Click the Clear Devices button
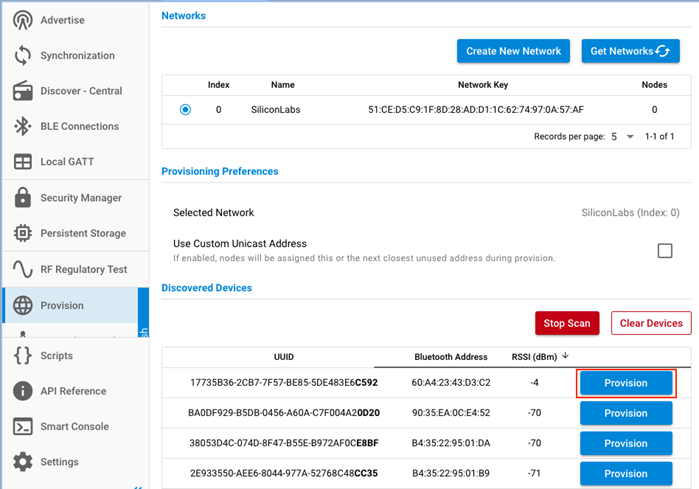The image size is (699, 489). click(x=651, y=323)
